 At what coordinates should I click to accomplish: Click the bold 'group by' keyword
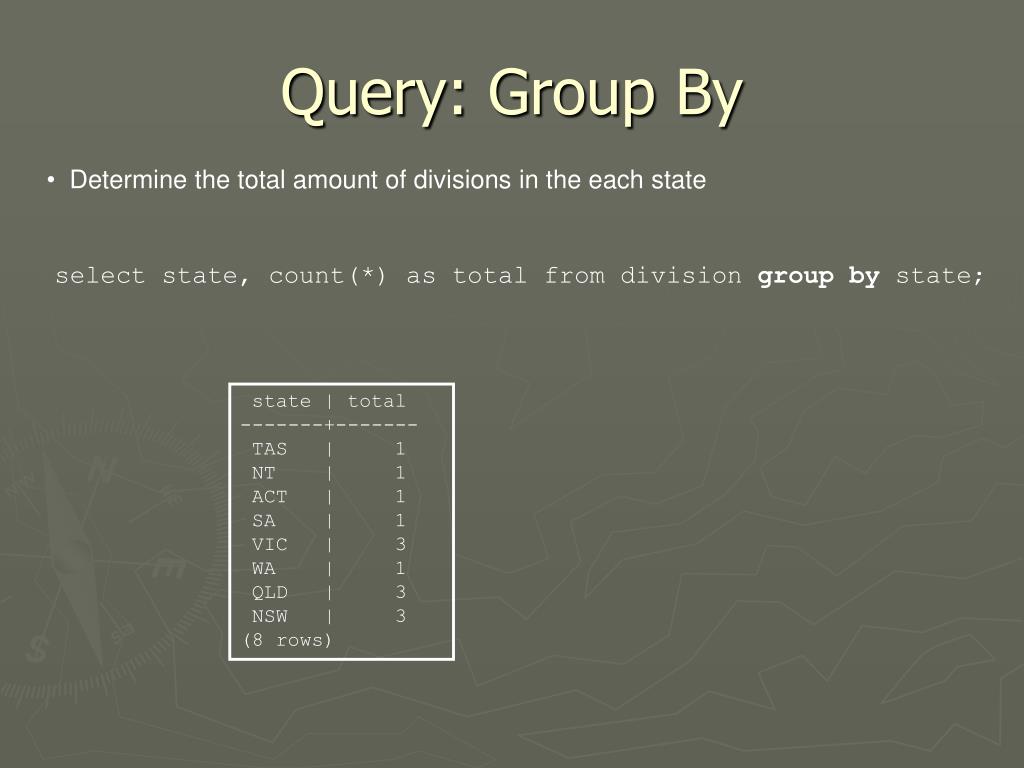(x=818, y=276)
